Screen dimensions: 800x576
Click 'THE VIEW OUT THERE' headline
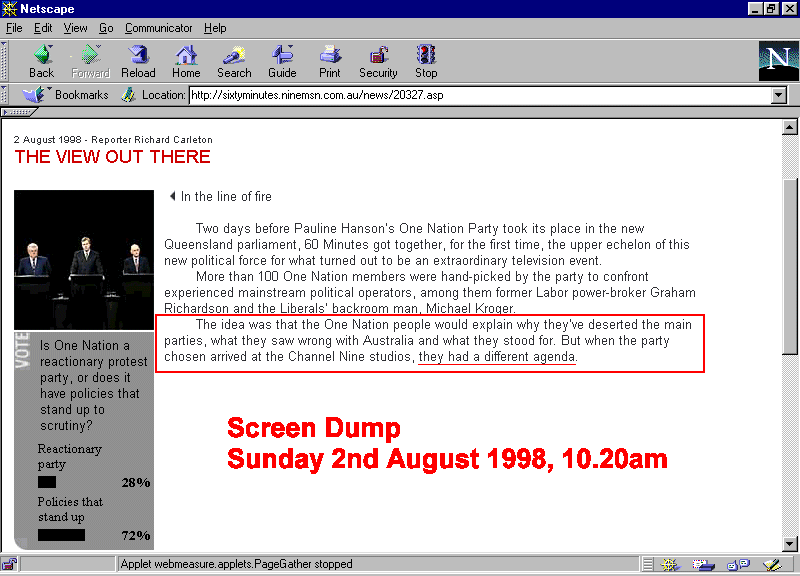(112, 157)
